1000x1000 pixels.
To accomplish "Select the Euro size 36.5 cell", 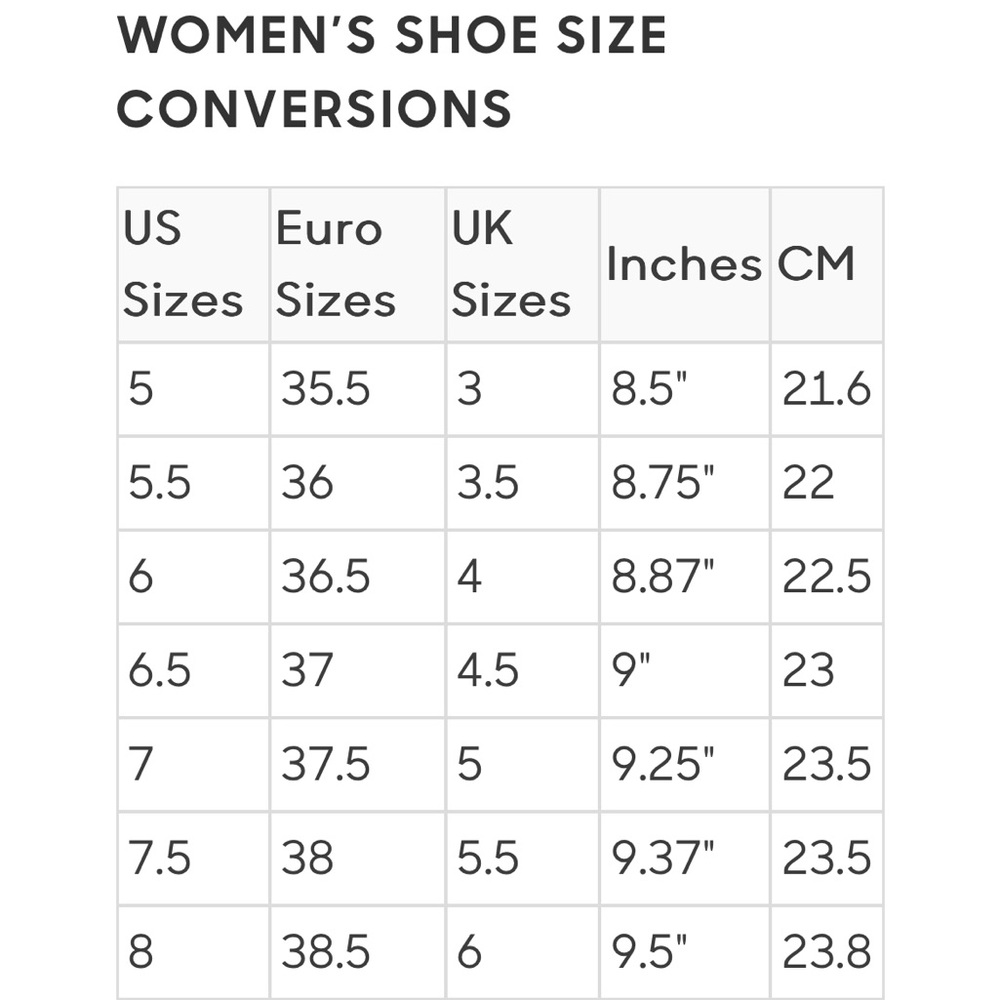I will [x=358, y=577].
